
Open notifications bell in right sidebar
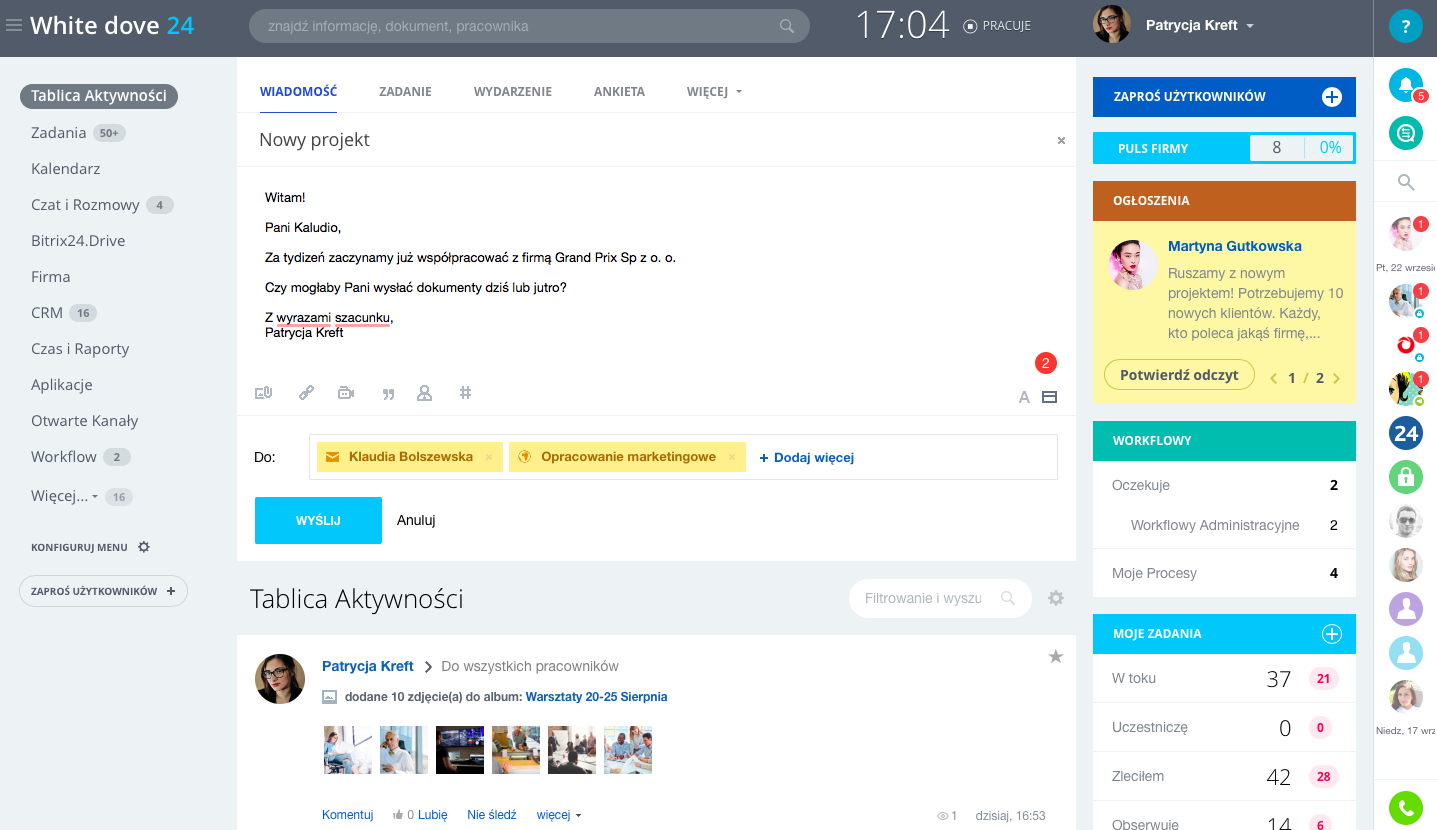coord(1405,85)
